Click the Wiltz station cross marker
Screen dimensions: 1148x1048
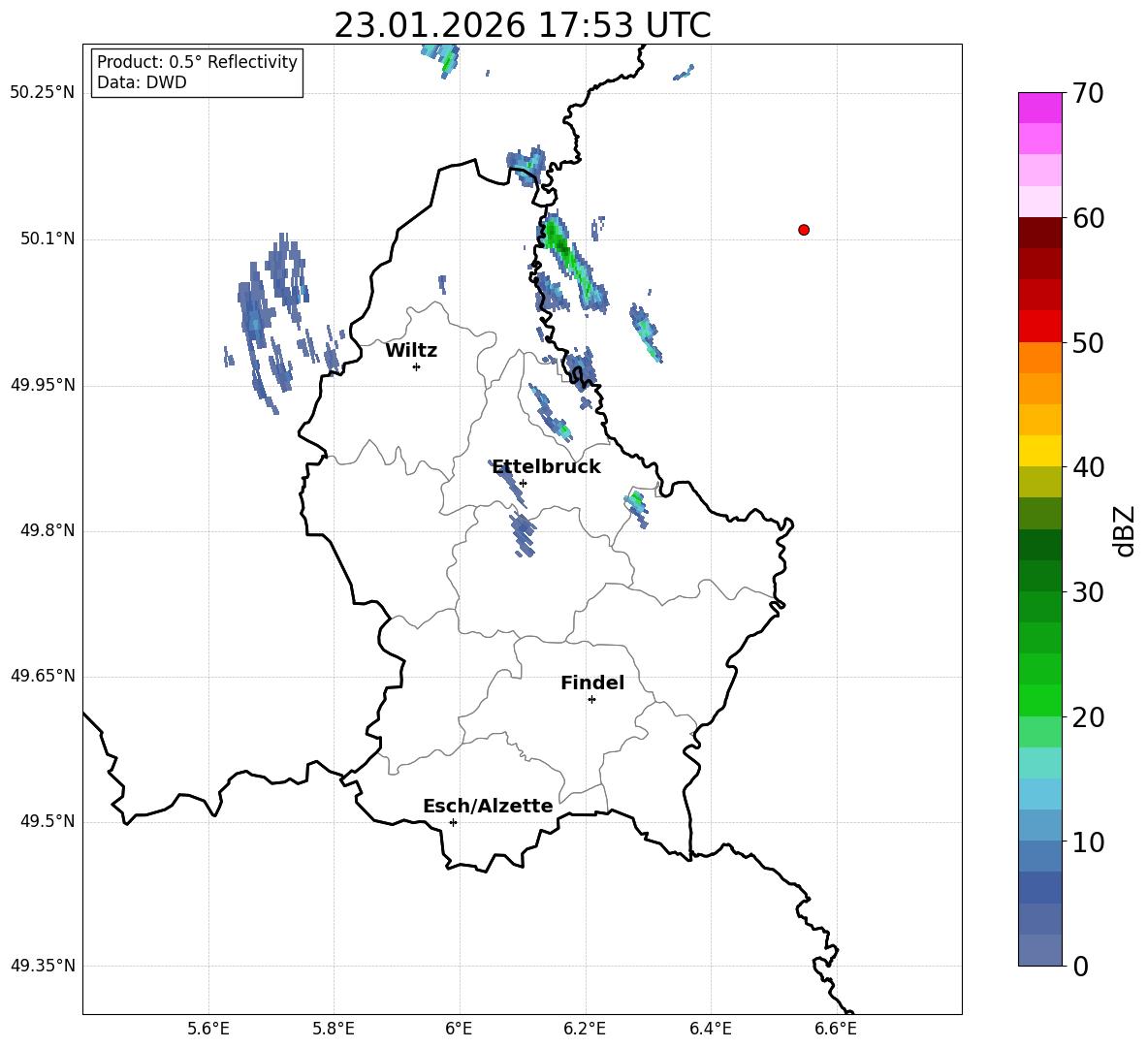(417, 366)
